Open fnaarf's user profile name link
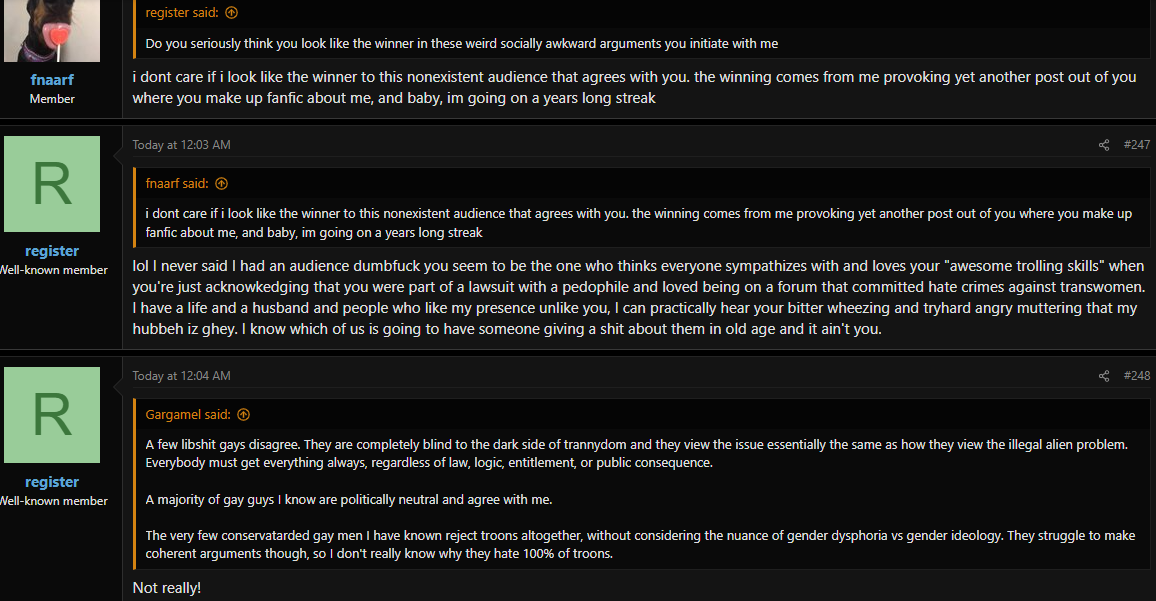 tap(52, 80)
